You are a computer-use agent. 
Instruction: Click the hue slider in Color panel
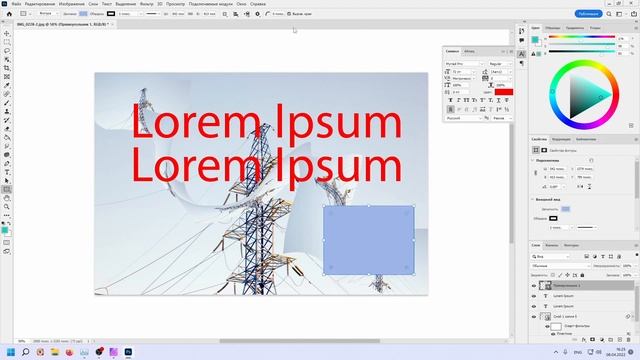(x=582, y=37)
